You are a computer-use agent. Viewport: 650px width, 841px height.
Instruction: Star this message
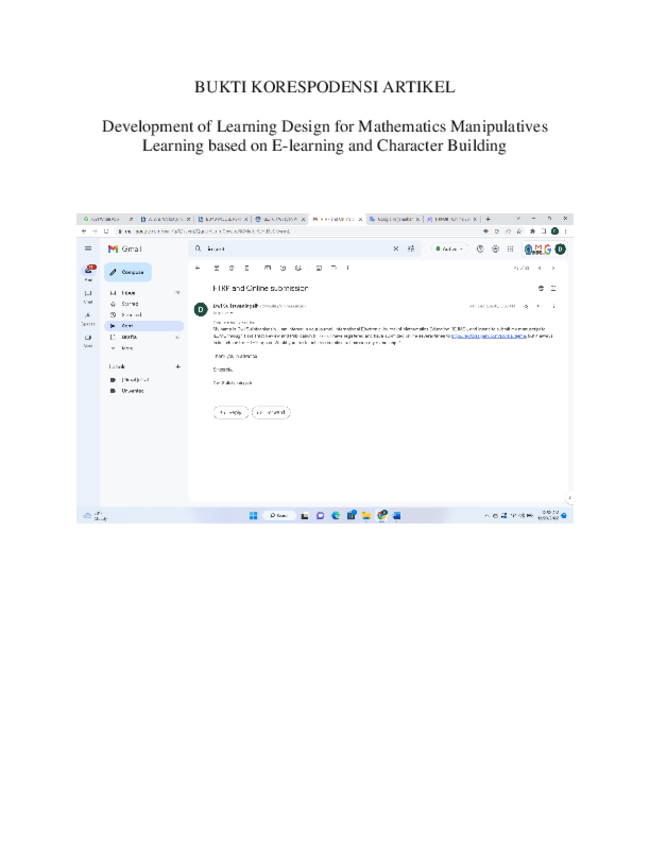click(x=526, y=306)
